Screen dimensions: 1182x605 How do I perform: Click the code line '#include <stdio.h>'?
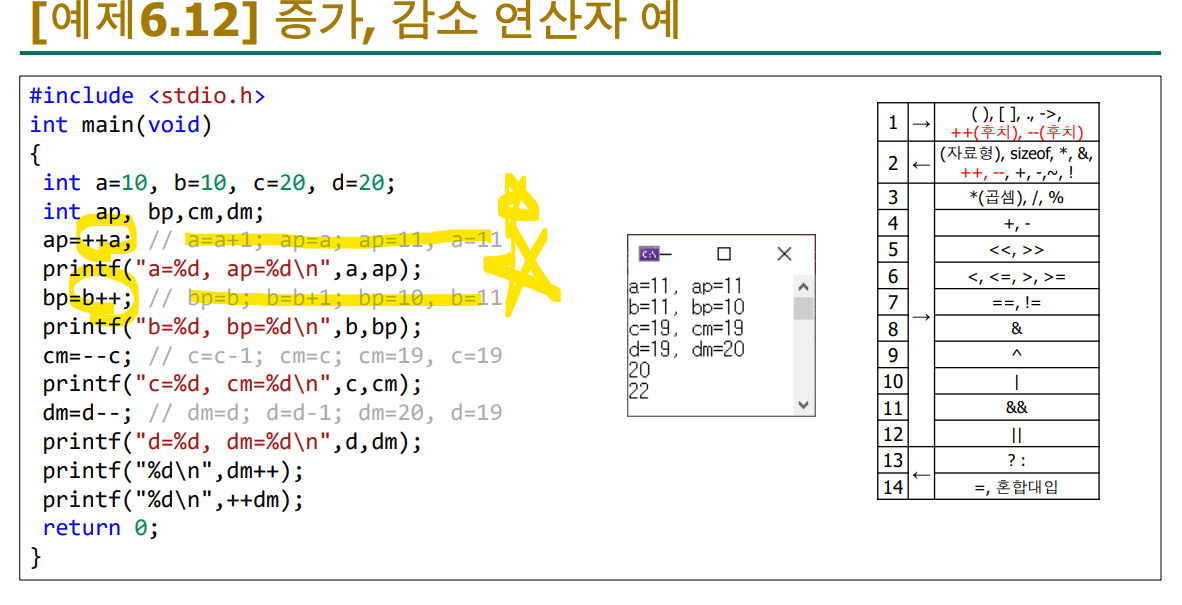point(147,96)
